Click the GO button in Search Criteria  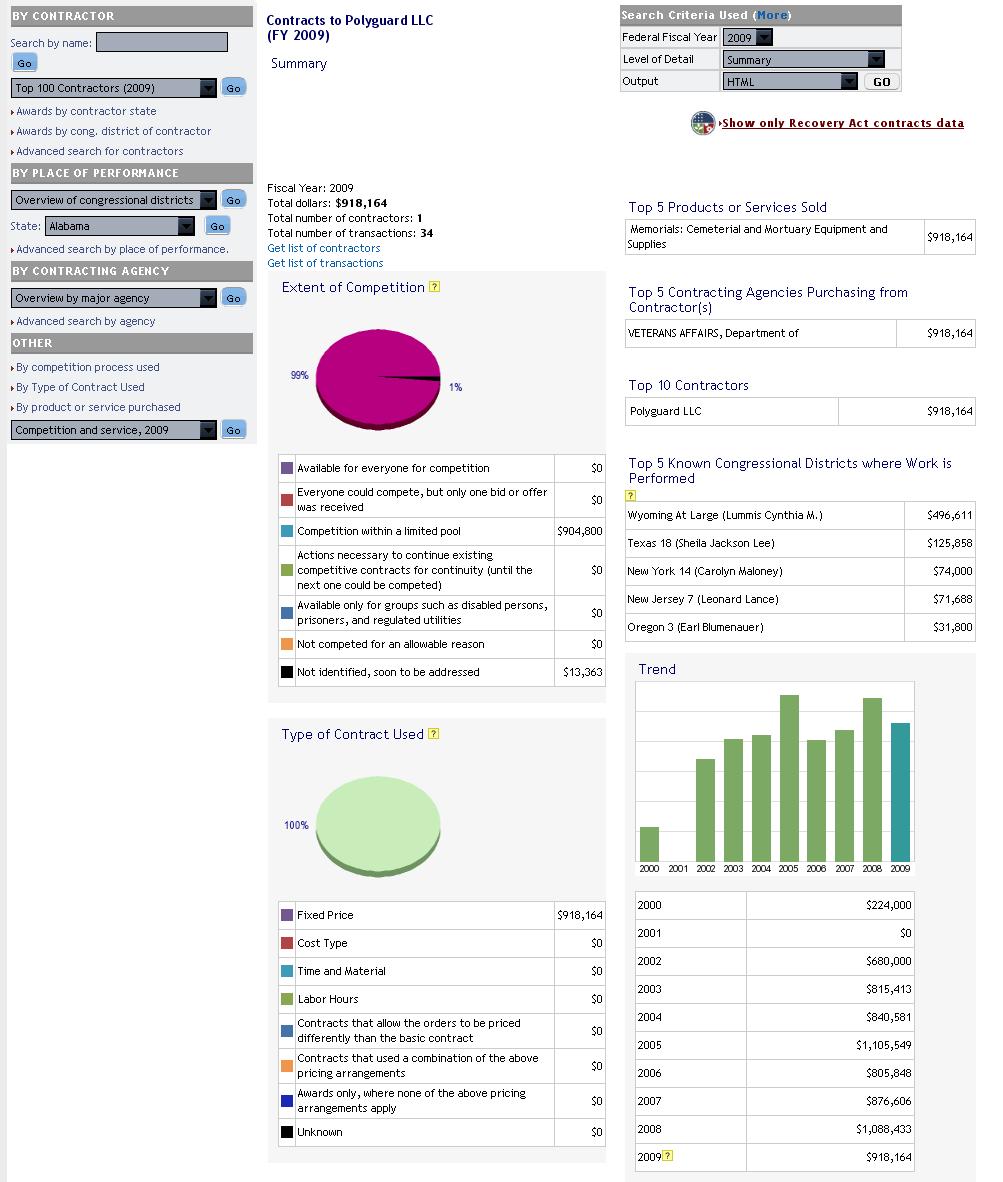click(x=882, y=81)
